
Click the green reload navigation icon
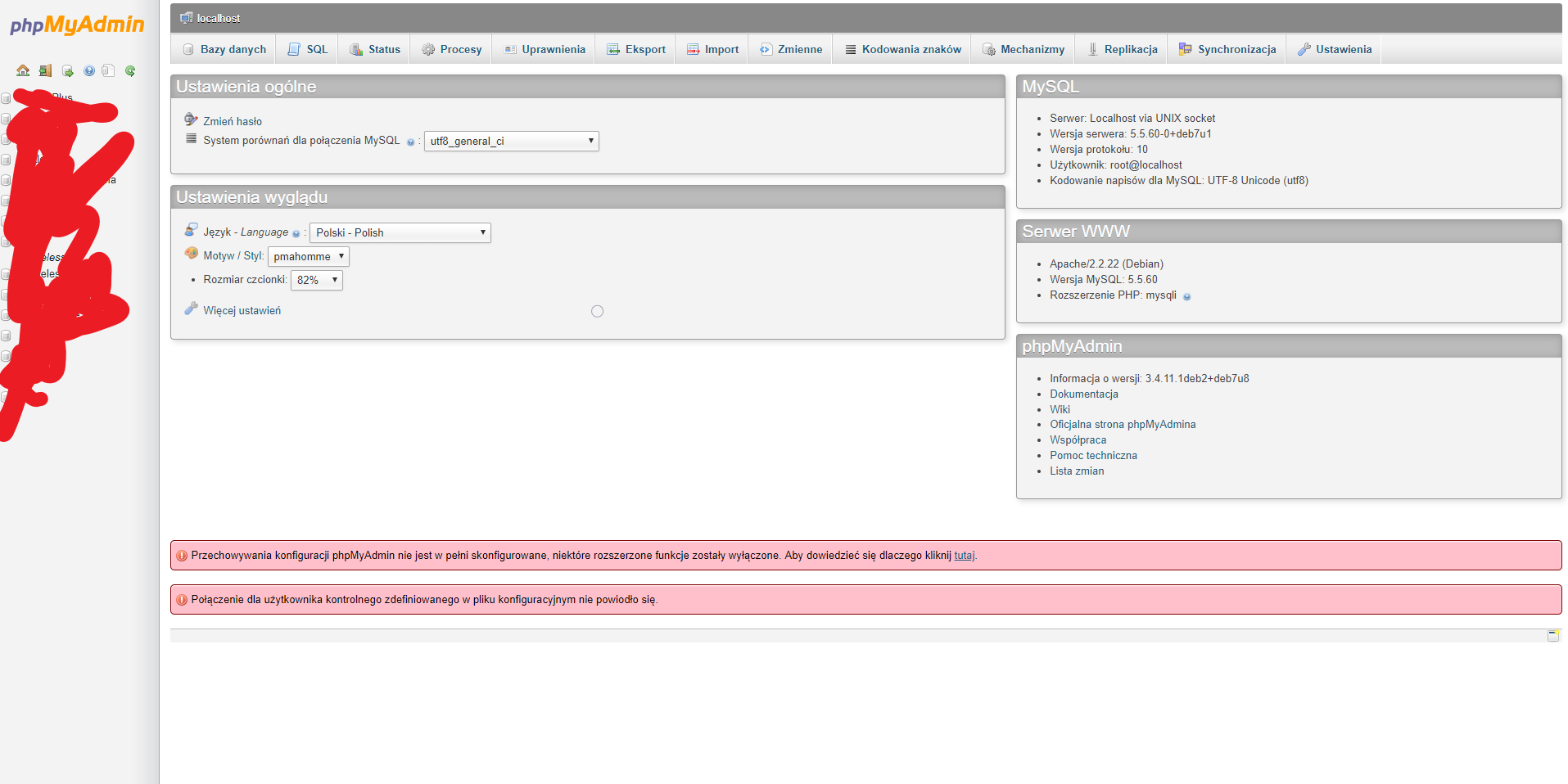pyautogui.click(x=130, y=71)
